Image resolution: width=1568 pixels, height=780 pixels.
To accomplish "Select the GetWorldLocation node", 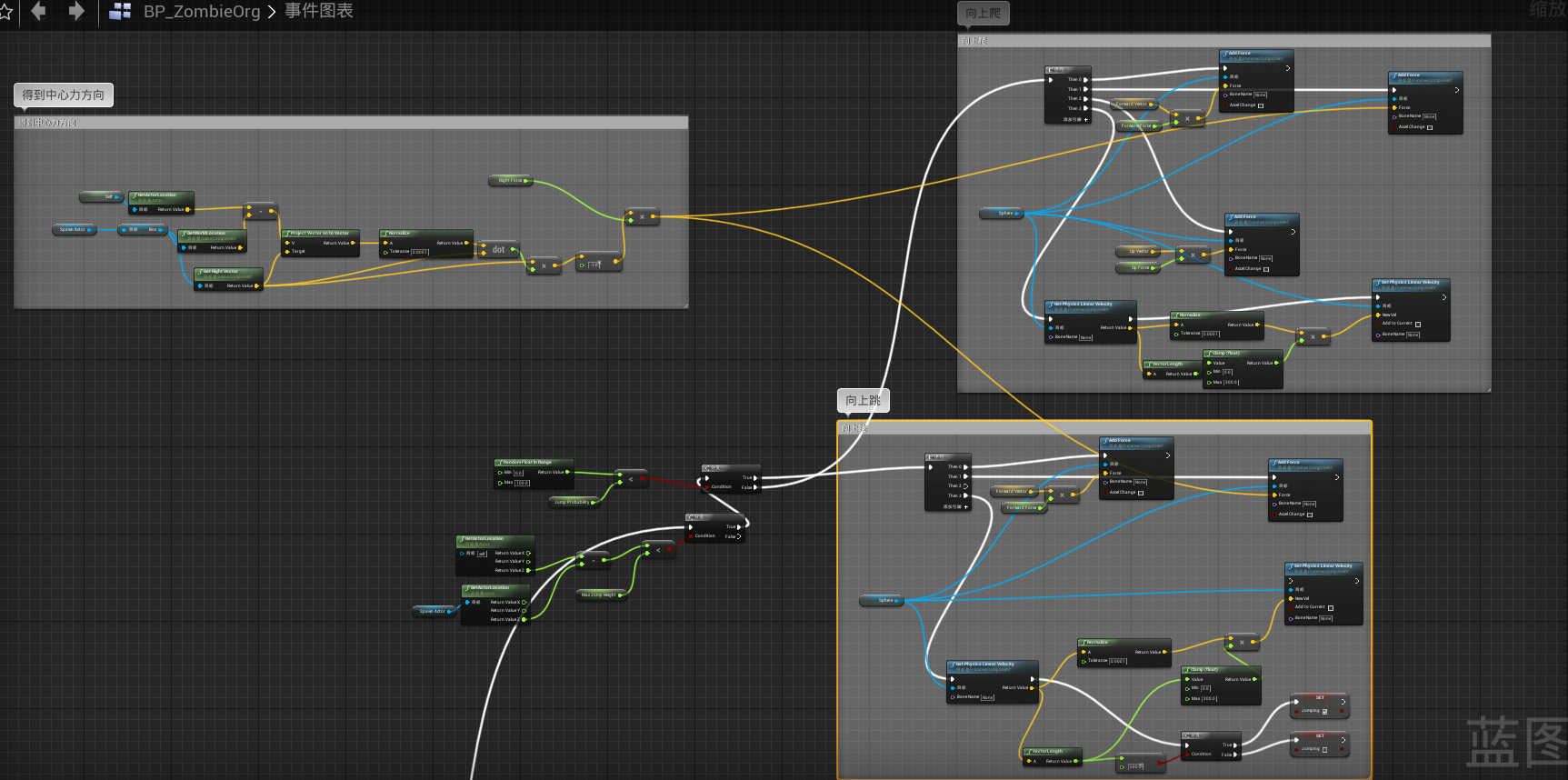I will [212, 241].
